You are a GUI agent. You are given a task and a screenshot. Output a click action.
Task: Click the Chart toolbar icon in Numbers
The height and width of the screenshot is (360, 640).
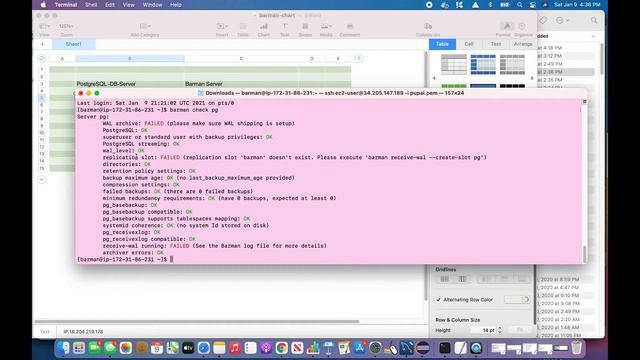(x=264, y=29)
